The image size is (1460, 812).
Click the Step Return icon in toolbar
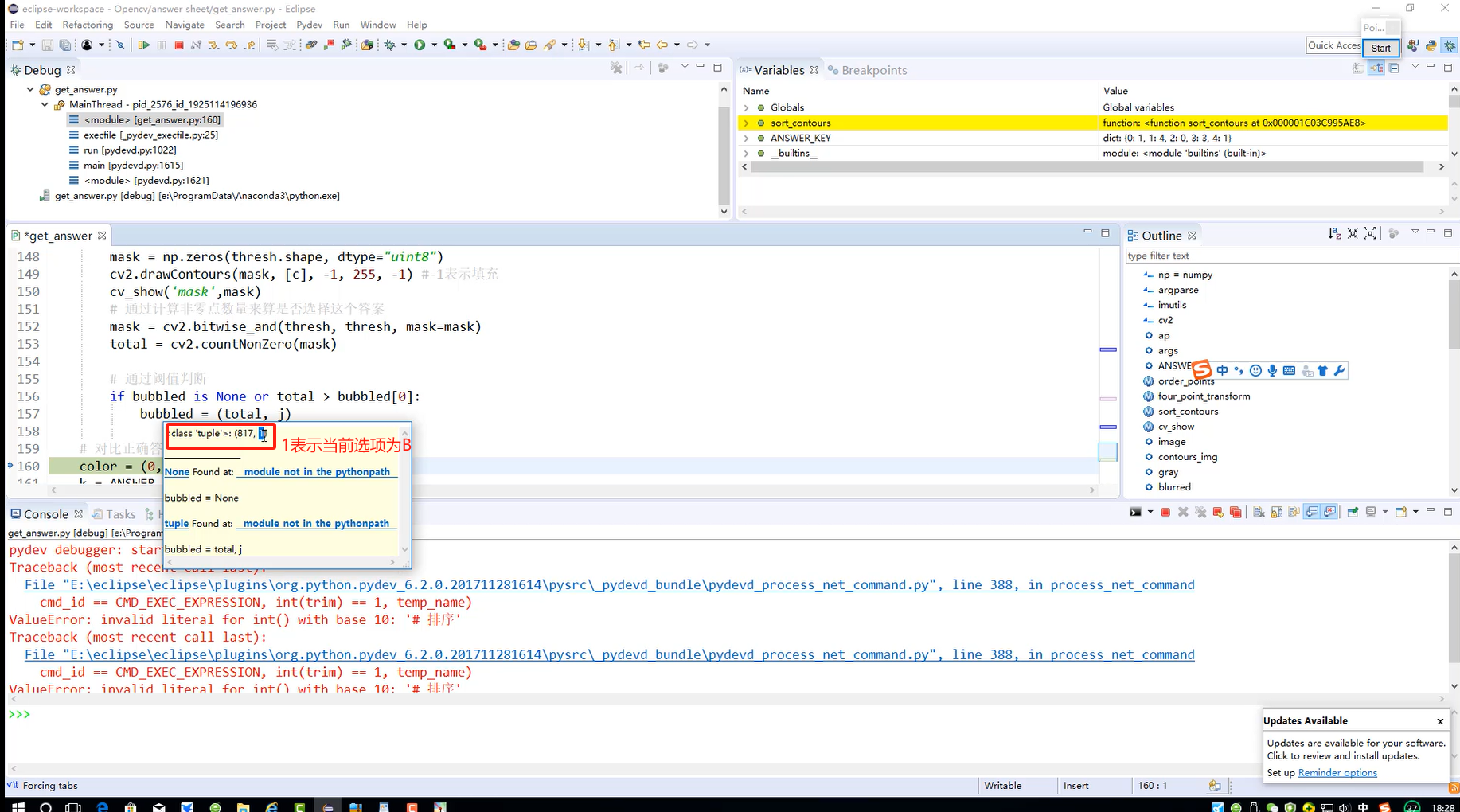pos(250,45)
